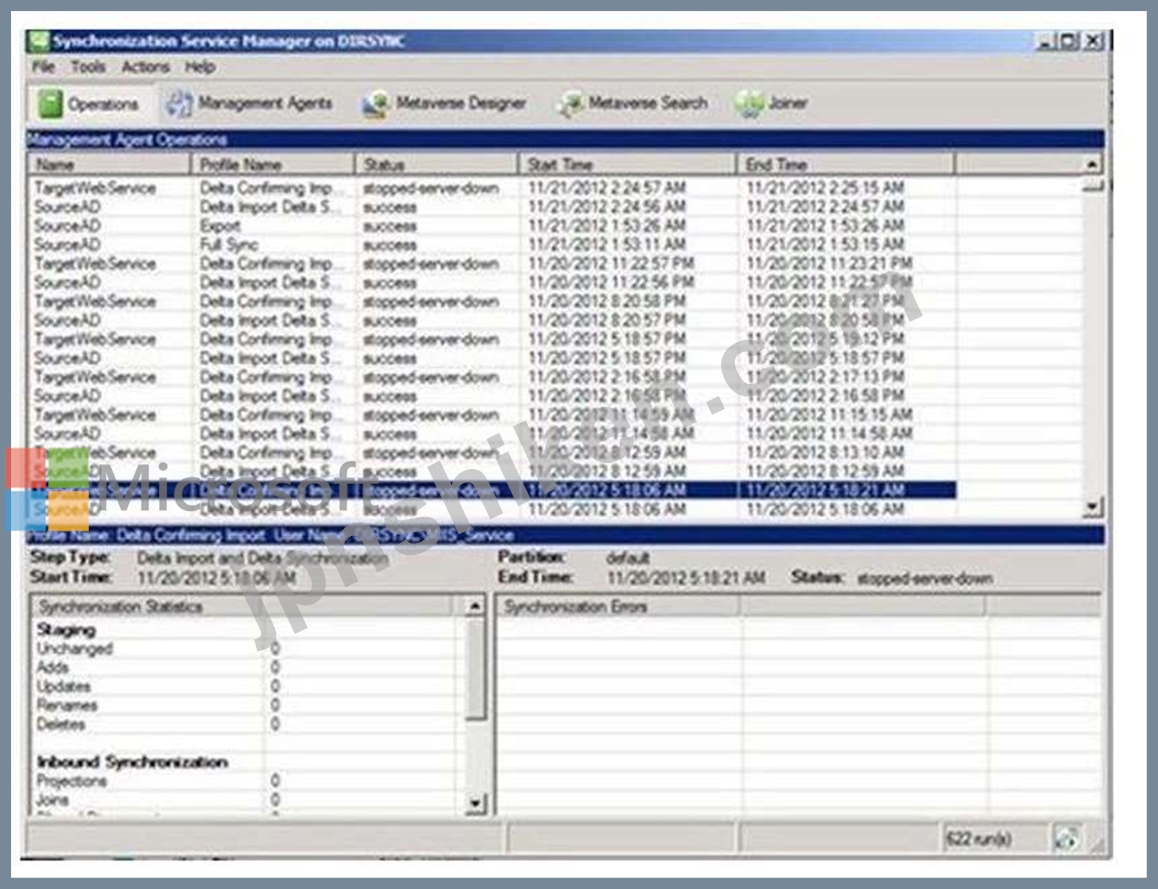
Task: Click the statistics panel scrollbar thumb
Action: coord(475,668)
